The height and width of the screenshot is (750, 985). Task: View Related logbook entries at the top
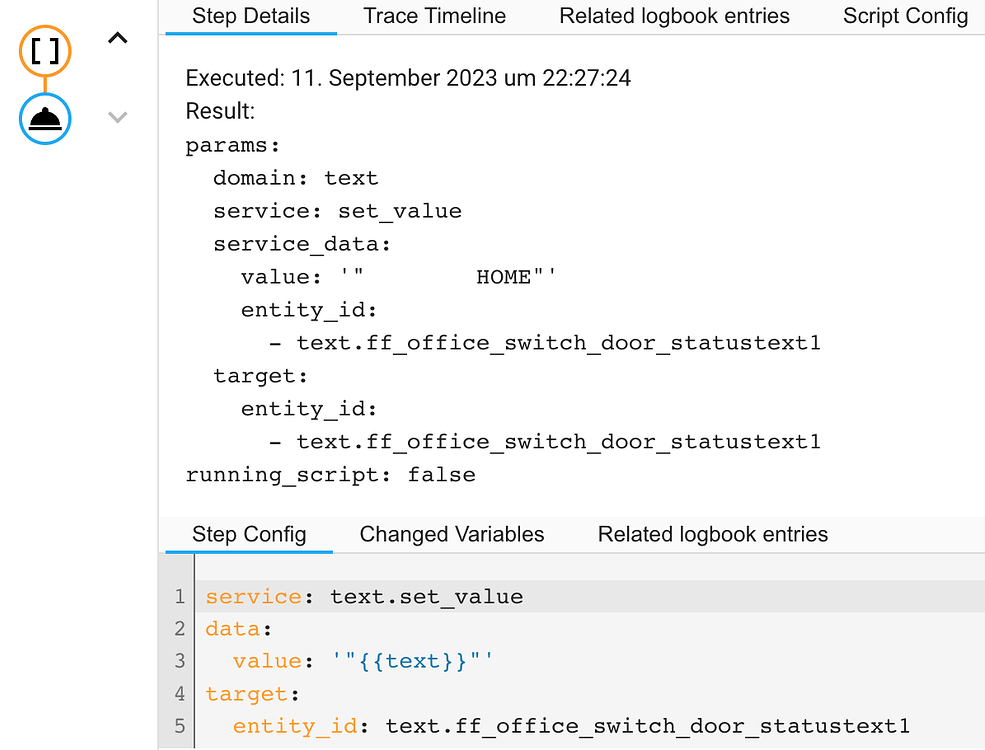point(675,16)
